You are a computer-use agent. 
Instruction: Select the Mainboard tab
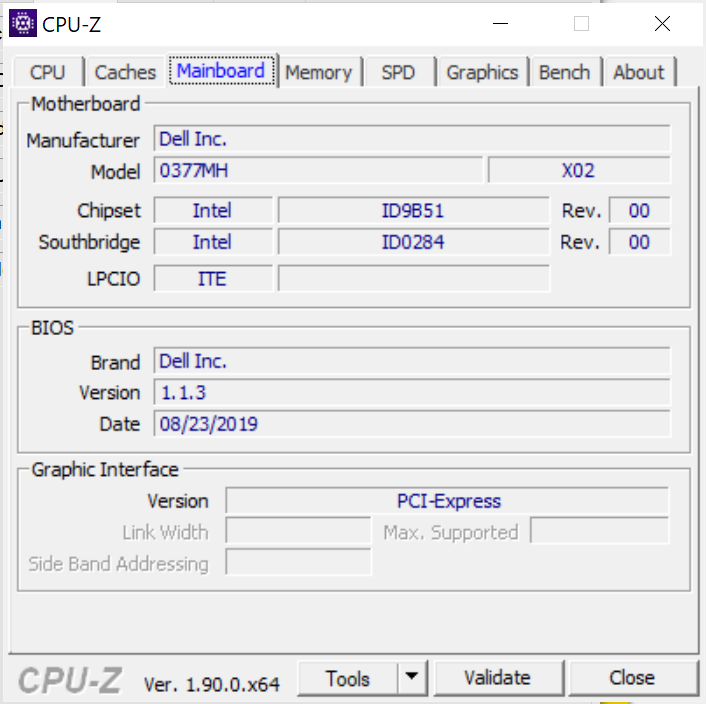click(x=222, y=71)
